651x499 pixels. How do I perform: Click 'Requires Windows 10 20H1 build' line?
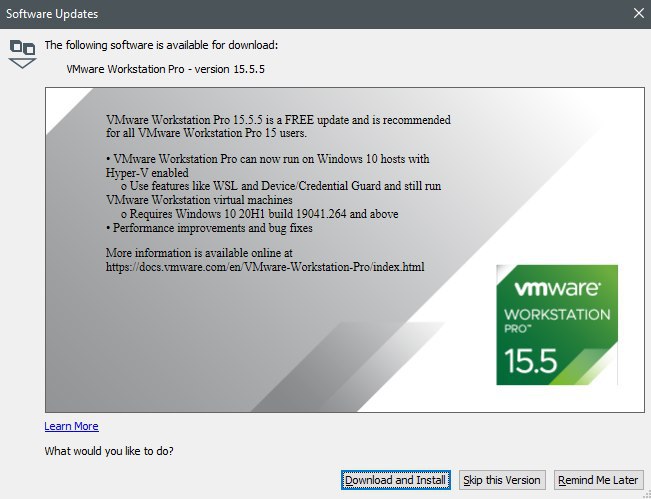click(259, 214)
